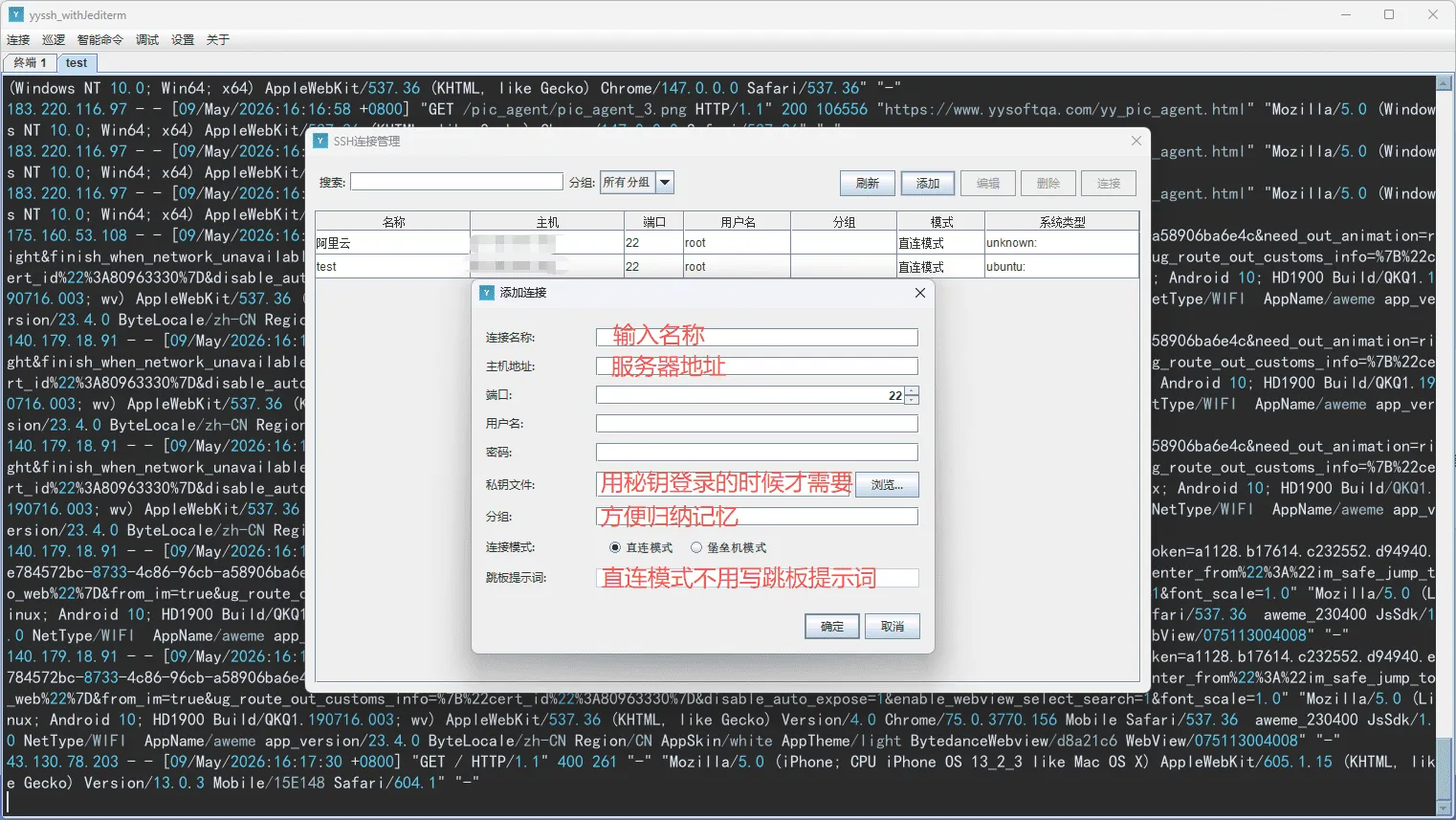Click the 添加连接 dialog icon
The image size is (1456, 820).
[x=487, y=293]
